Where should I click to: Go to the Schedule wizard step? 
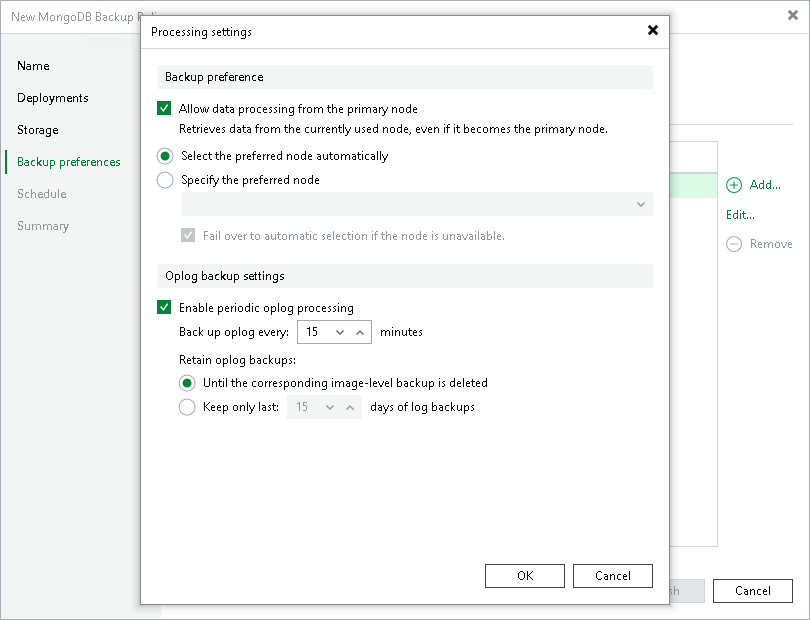point(42,194)
